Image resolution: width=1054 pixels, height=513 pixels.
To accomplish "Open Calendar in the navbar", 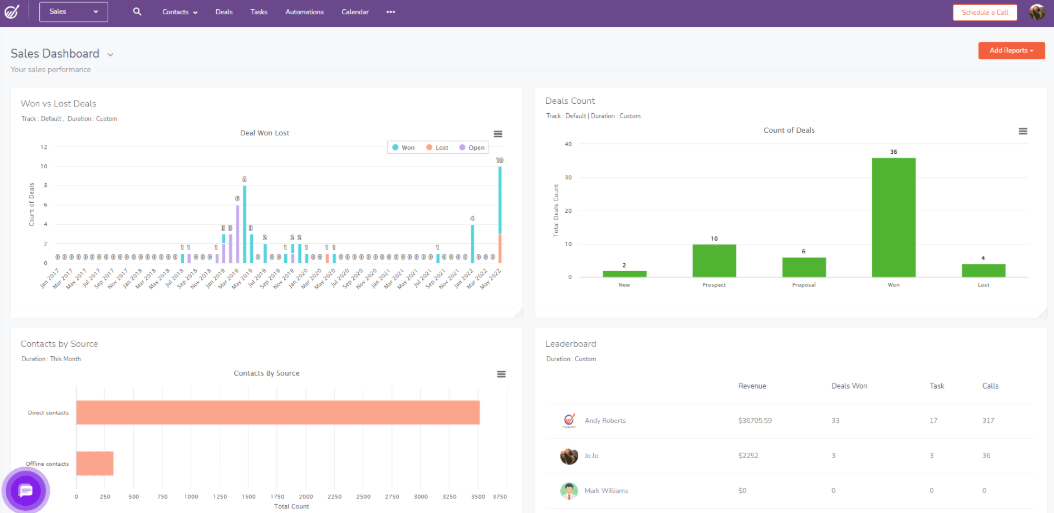I will [x=355, y=12].
